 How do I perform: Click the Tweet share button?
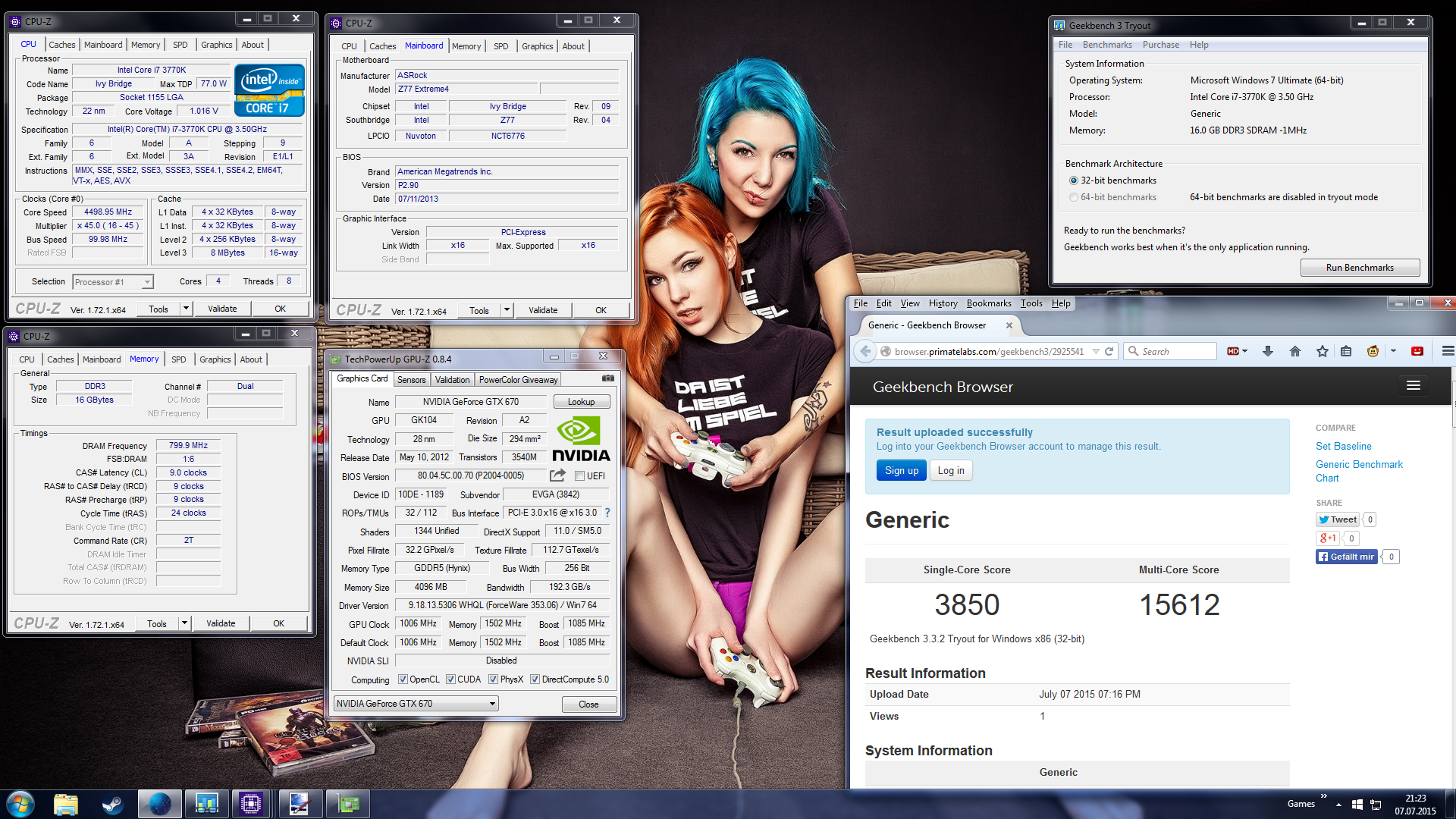(x=1338, y=519)
